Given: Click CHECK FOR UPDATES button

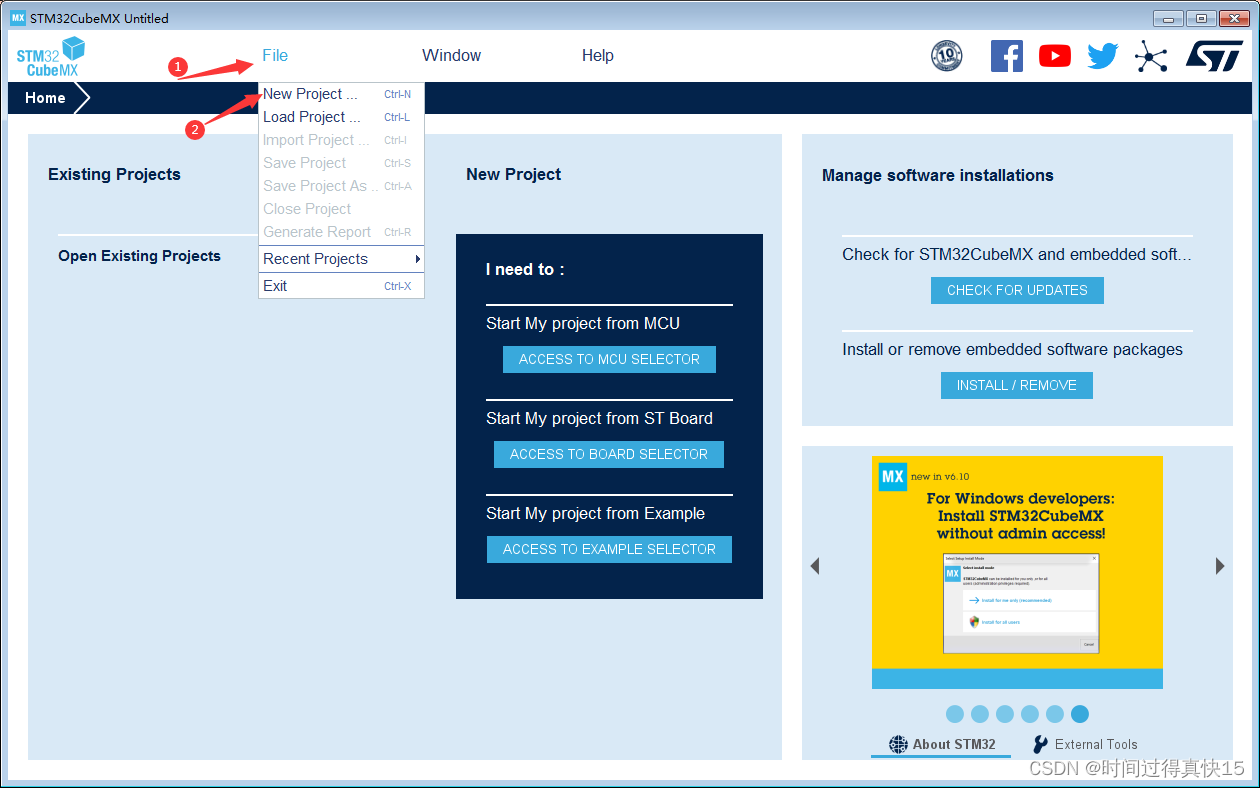Looking at the screenshot, I should [1017, 291].
